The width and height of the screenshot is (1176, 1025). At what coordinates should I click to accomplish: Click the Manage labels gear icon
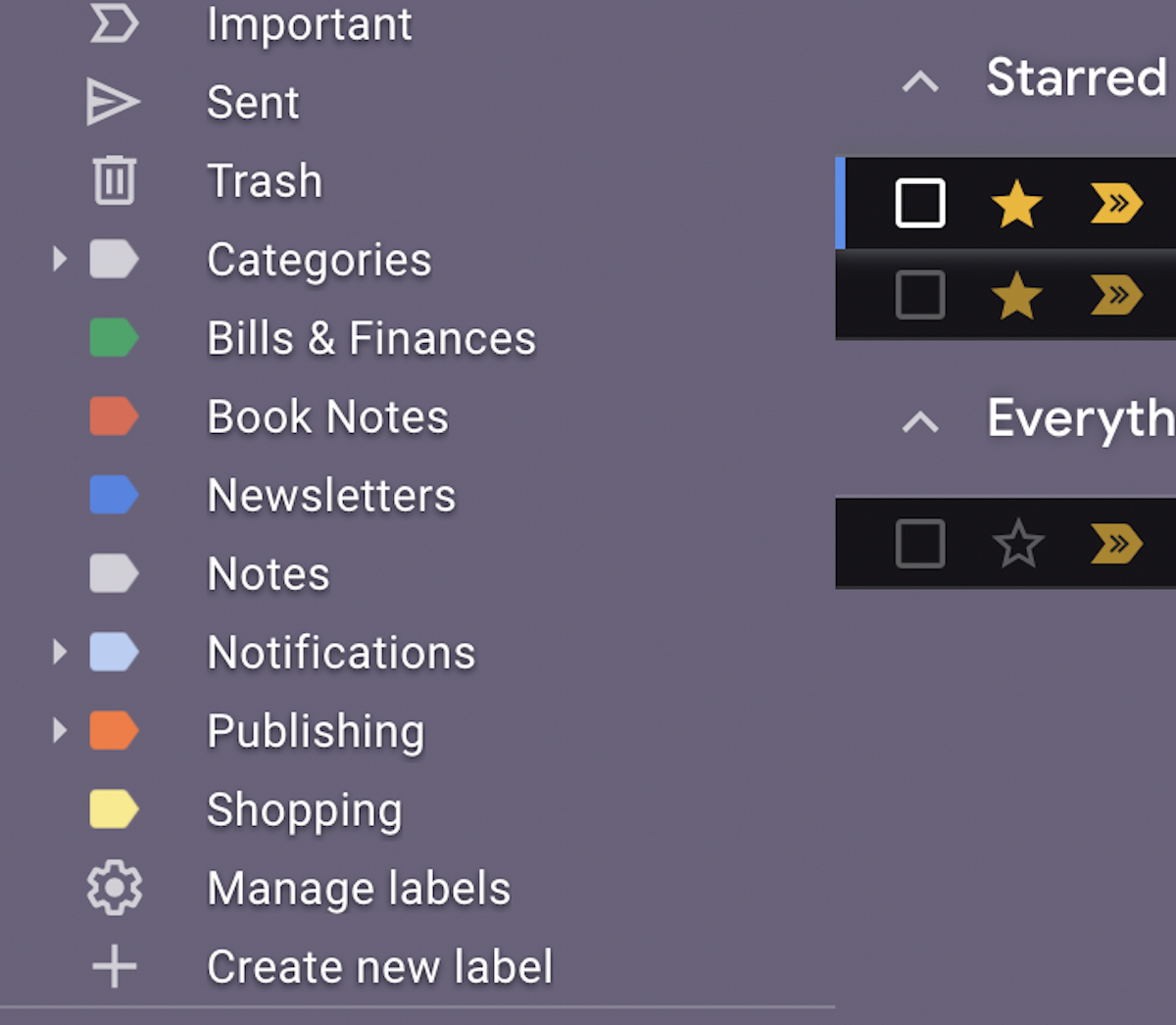115,888
